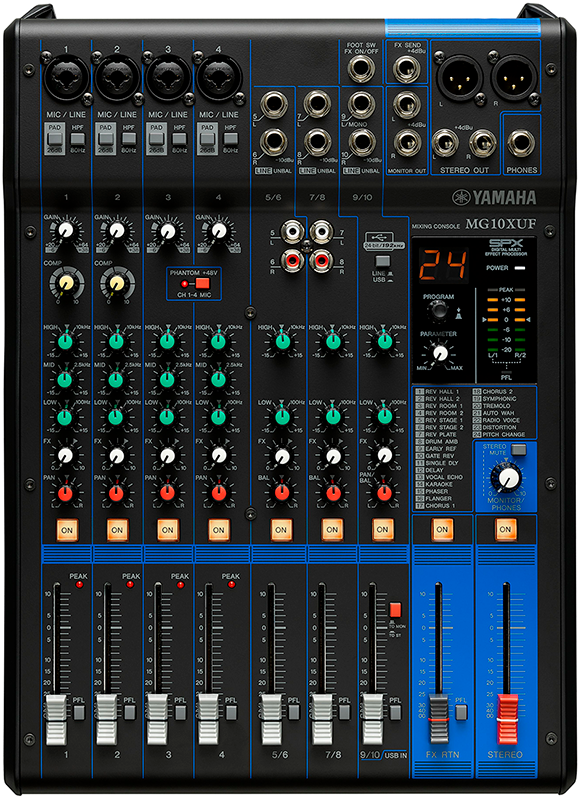The image size is (581, 800).
Task: Click the channel 5 L line input jack
Action: 274,105
